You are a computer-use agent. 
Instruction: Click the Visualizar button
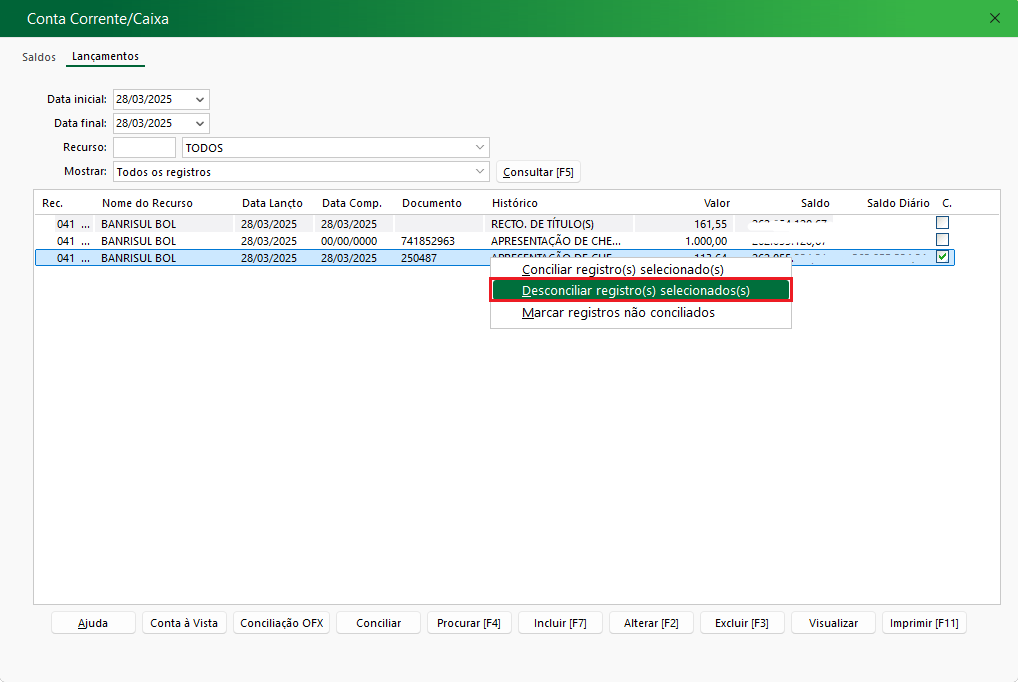coord(833,623)
